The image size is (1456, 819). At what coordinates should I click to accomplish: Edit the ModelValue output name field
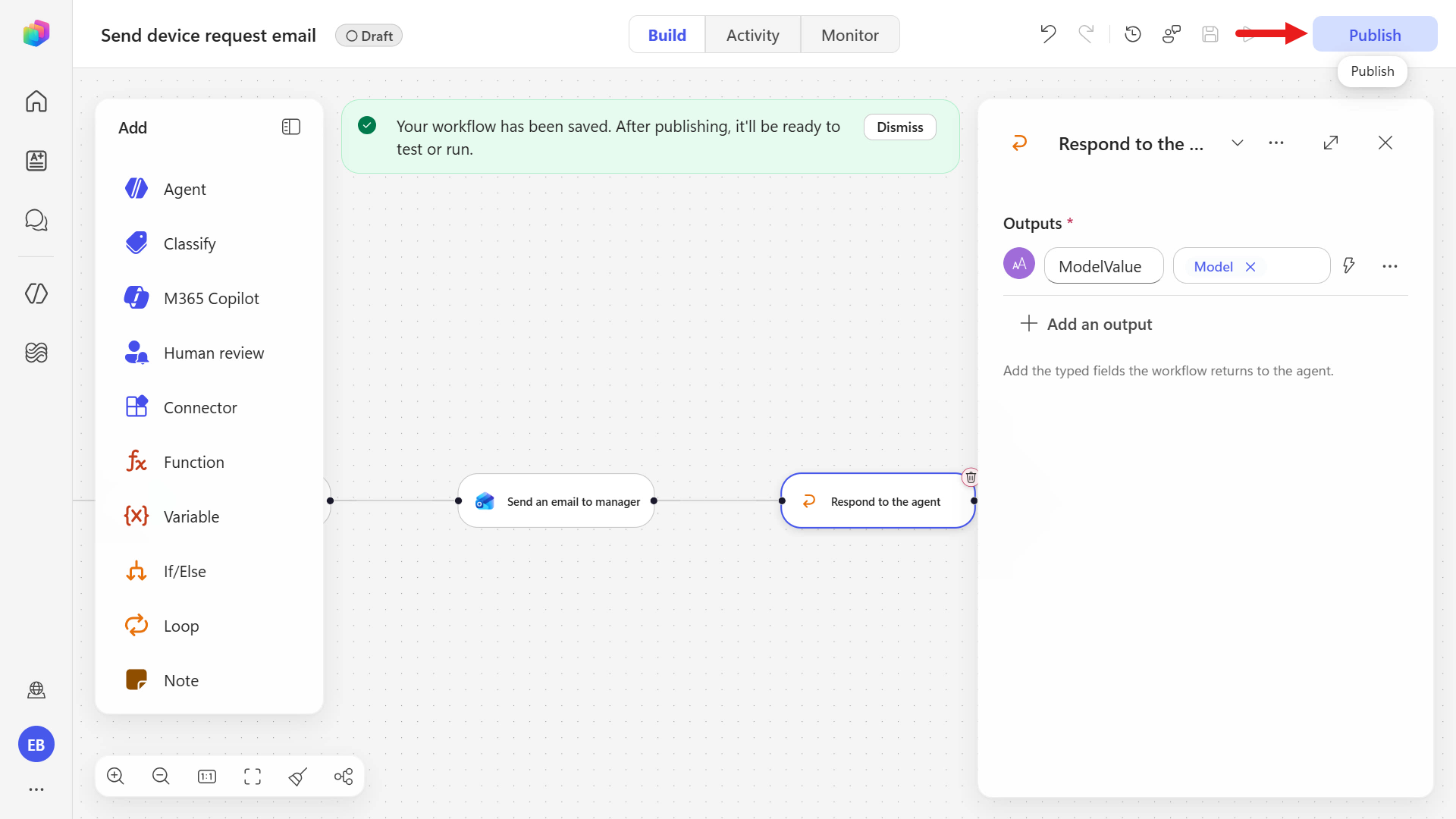coord(1103,266)
